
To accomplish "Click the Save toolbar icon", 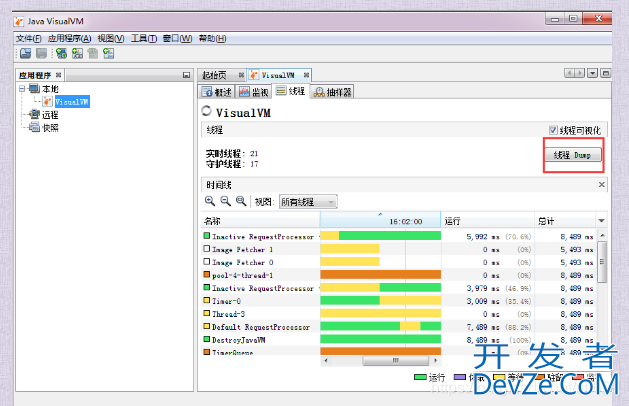I will pyautogui.click(x=41, y=53).
